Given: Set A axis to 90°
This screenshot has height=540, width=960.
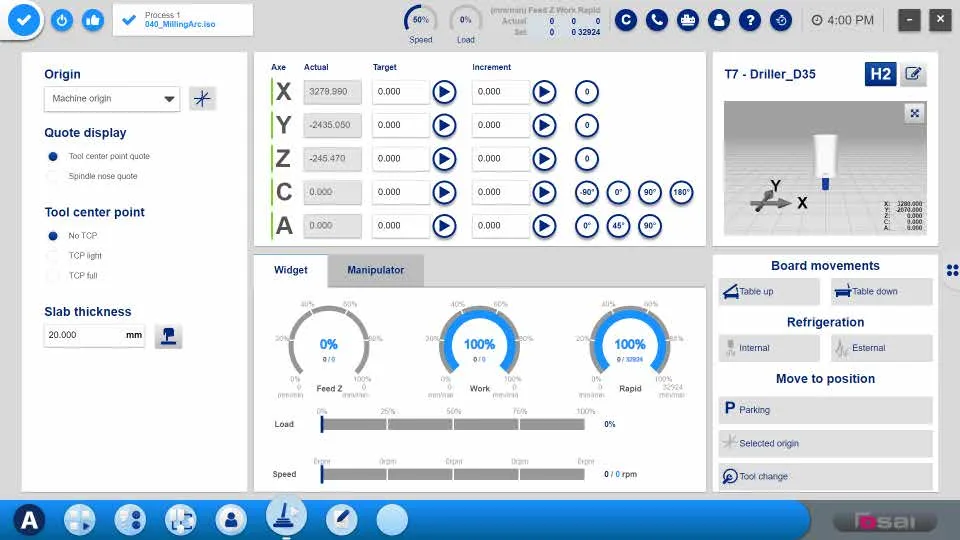Looking at the screenshot, I should 650,226.
